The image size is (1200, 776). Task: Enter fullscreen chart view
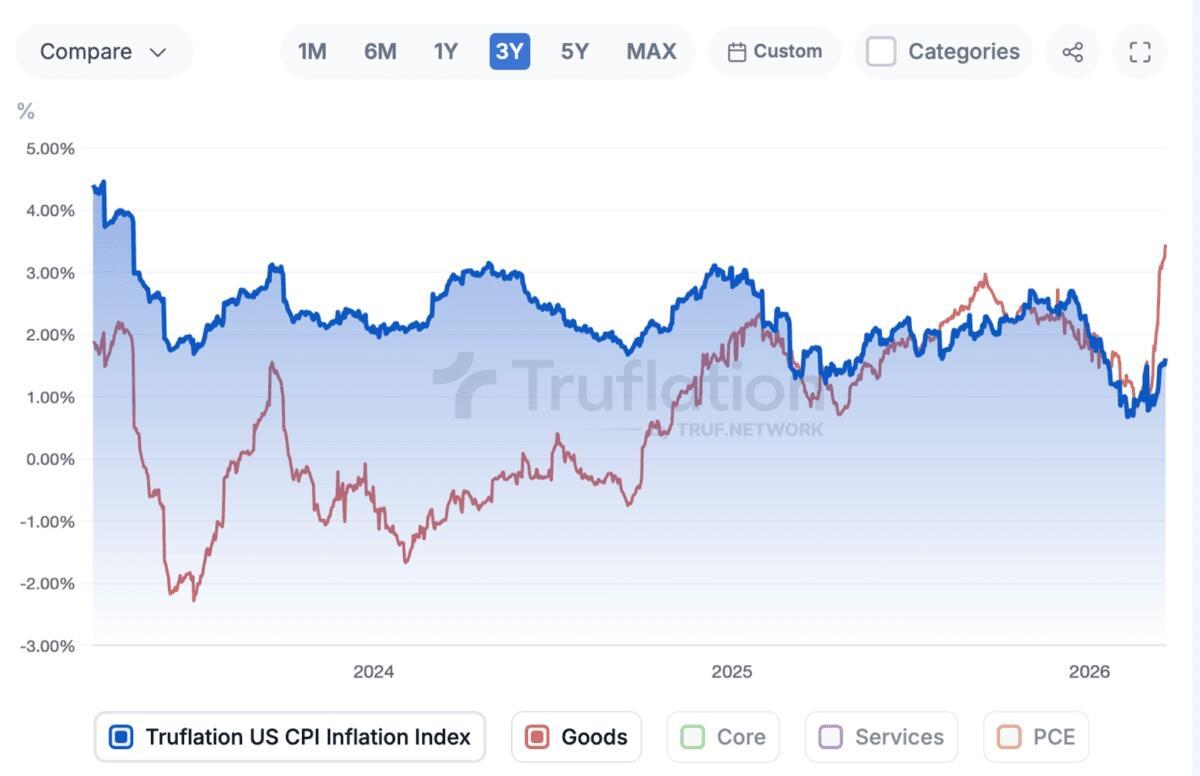tap(1140, 52)
